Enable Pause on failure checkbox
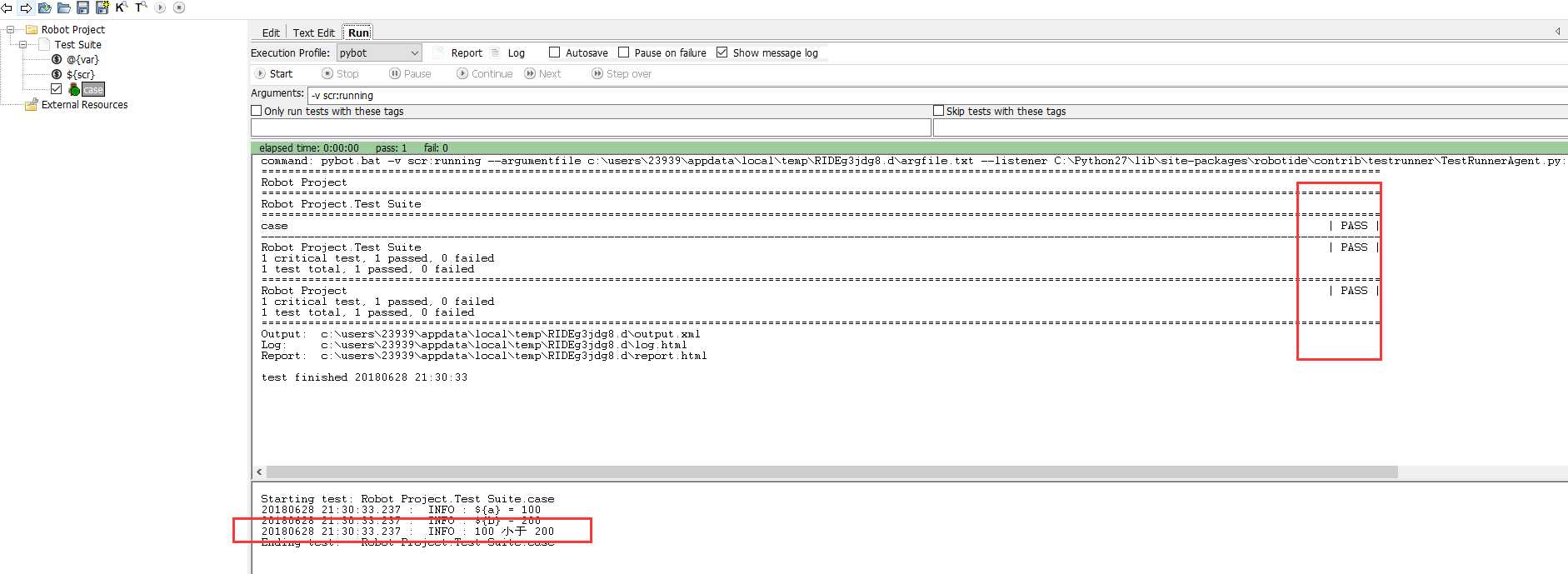The width and height of the screenshot is (1568, 574). (x=623, y=52)
